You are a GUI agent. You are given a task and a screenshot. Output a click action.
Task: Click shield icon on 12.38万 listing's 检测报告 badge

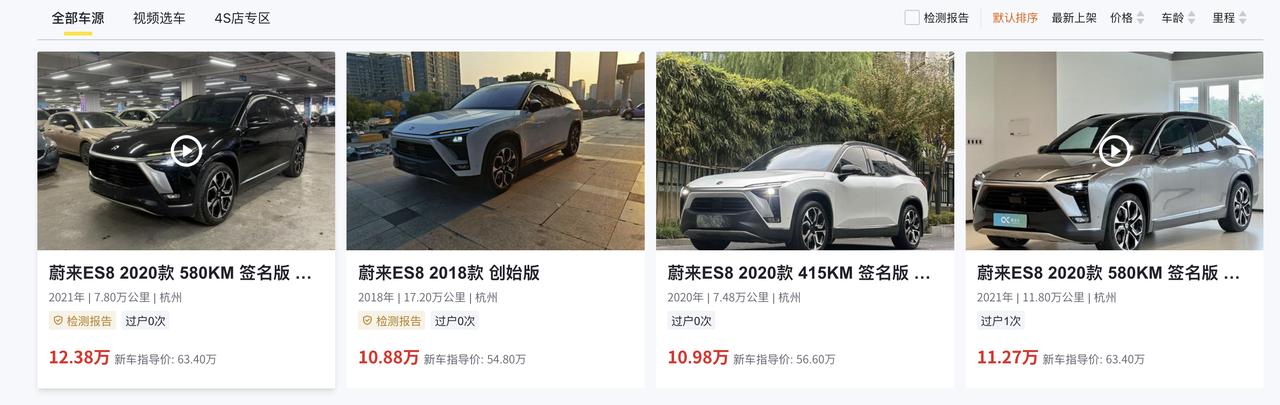tap(58, 321)
